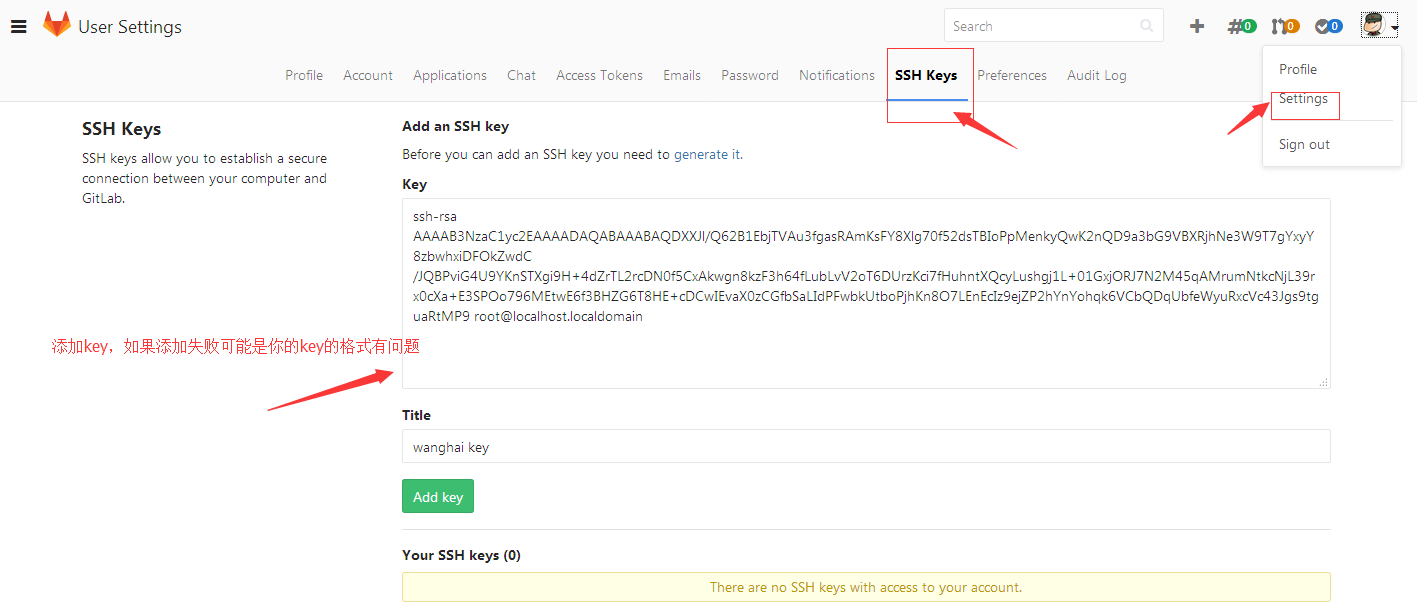
Task: Go to the Audit Log tab
Action: 1096,75
